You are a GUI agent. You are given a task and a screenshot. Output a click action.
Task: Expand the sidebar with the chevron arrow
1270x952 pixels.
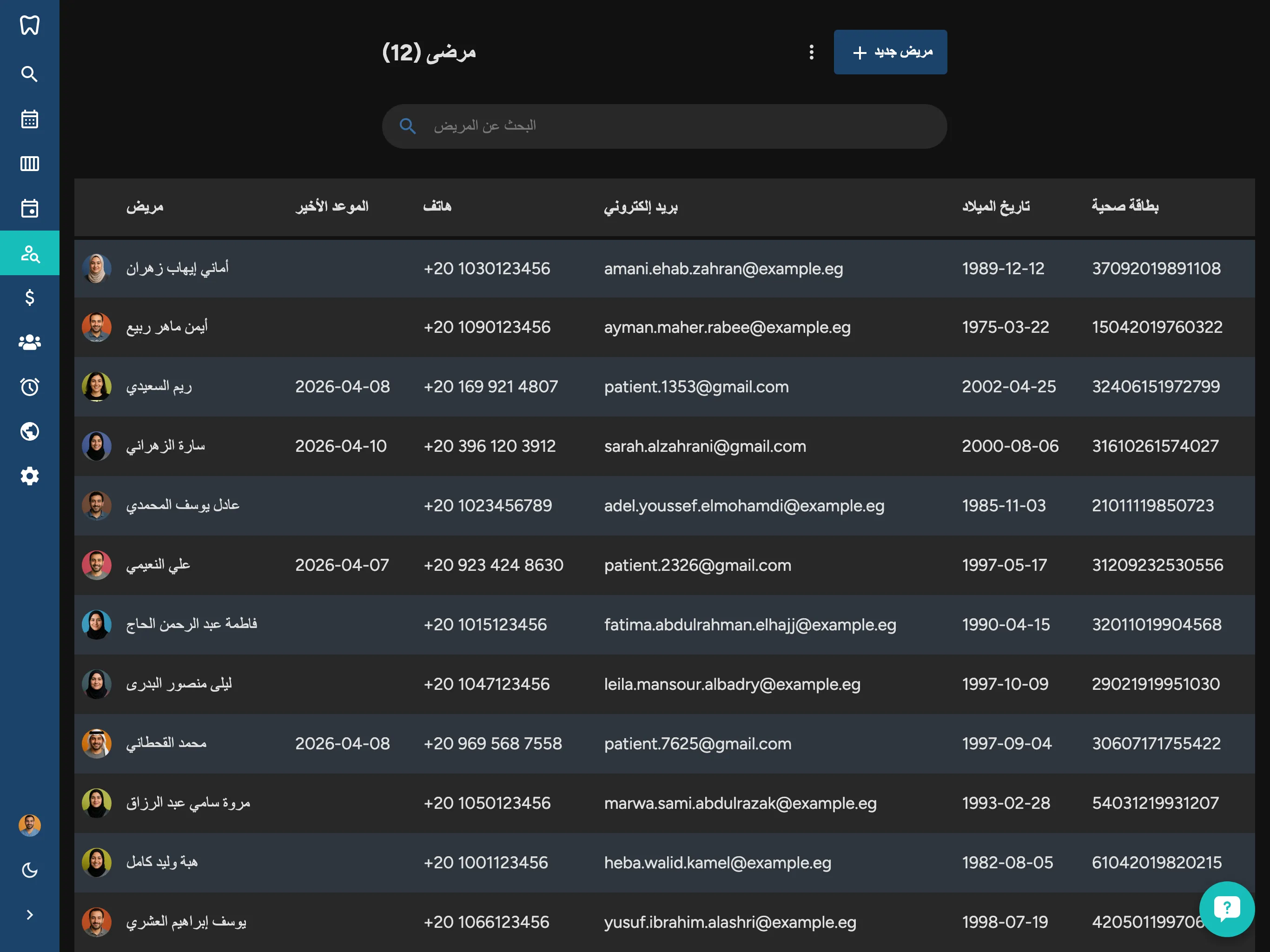click(29, 915)
